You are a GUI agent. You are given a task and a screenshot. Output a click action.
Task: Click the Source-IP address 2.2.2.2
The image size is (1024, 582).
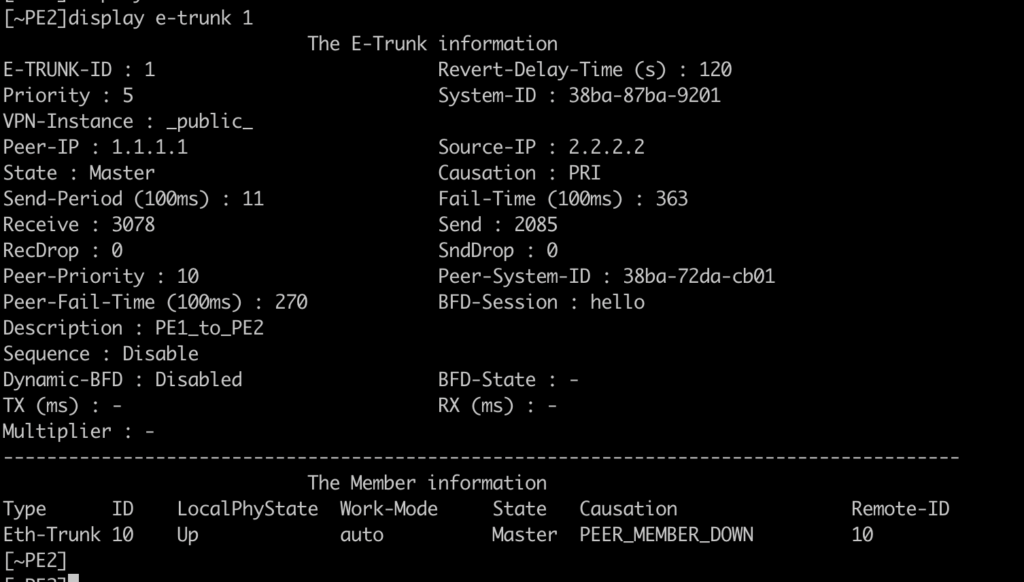point(607,147)
